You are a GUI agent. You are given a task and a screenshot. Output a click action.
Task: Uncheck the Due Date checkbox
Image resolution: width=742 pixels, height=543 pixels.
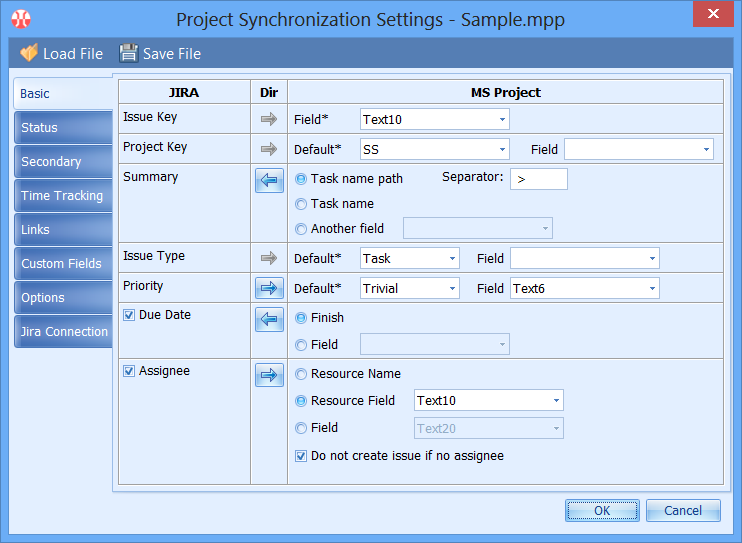point(129,315)
